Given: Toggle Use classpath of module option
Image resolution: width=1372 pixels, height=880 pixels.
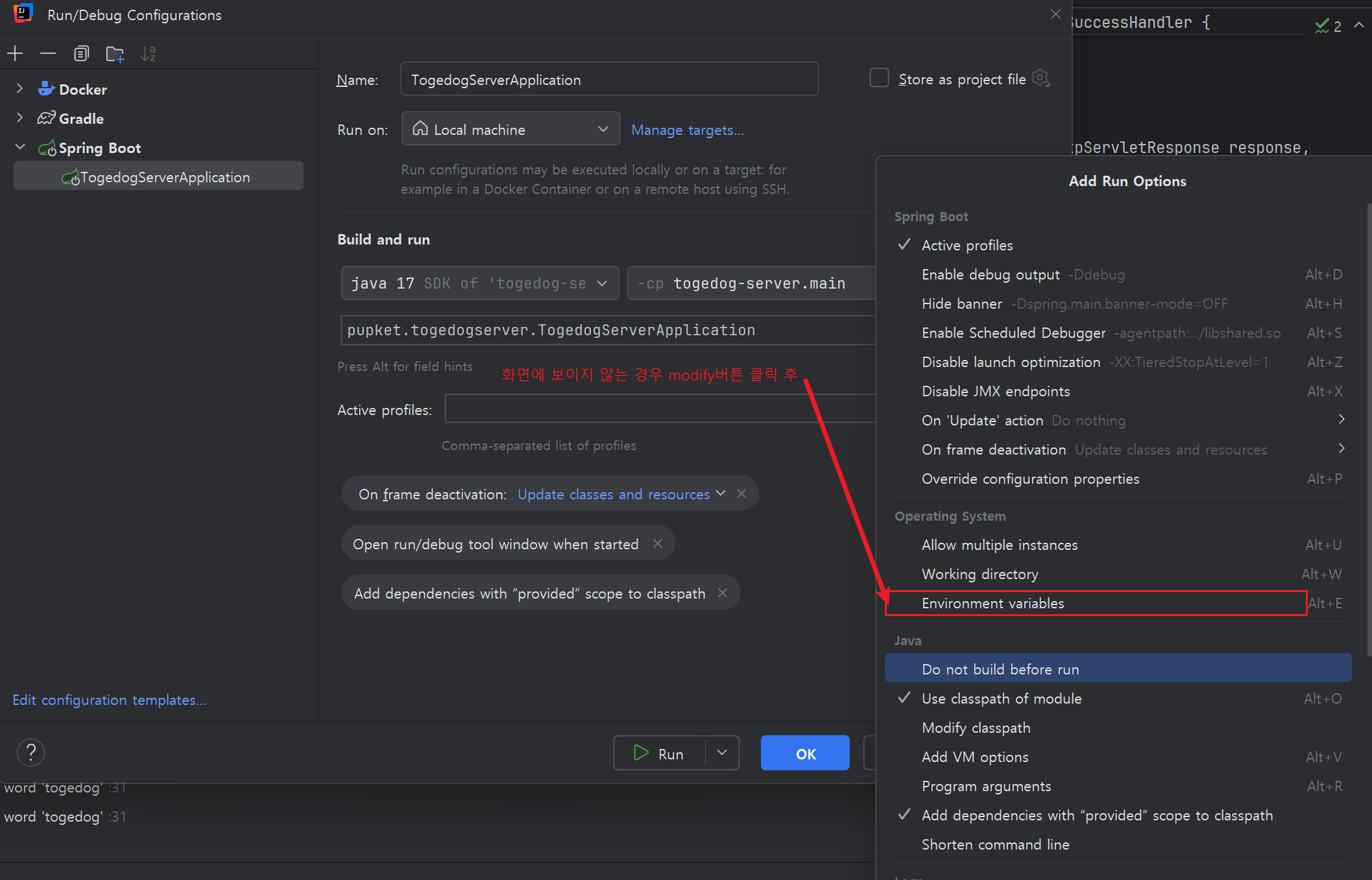Looking at the screenshot, I should 1001,698.
